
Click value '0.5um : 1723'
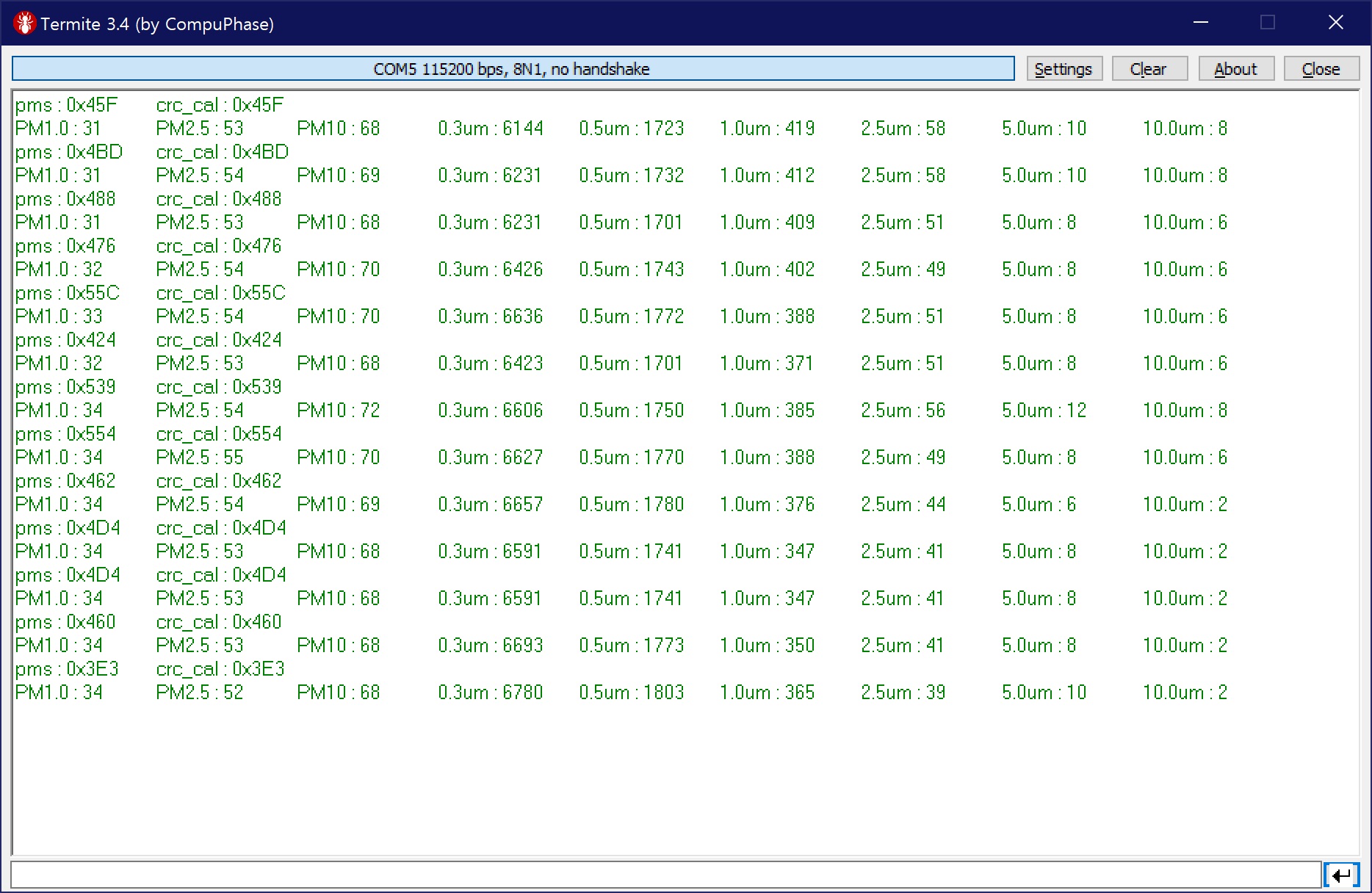pyautogui.click(x=632, y=129)
